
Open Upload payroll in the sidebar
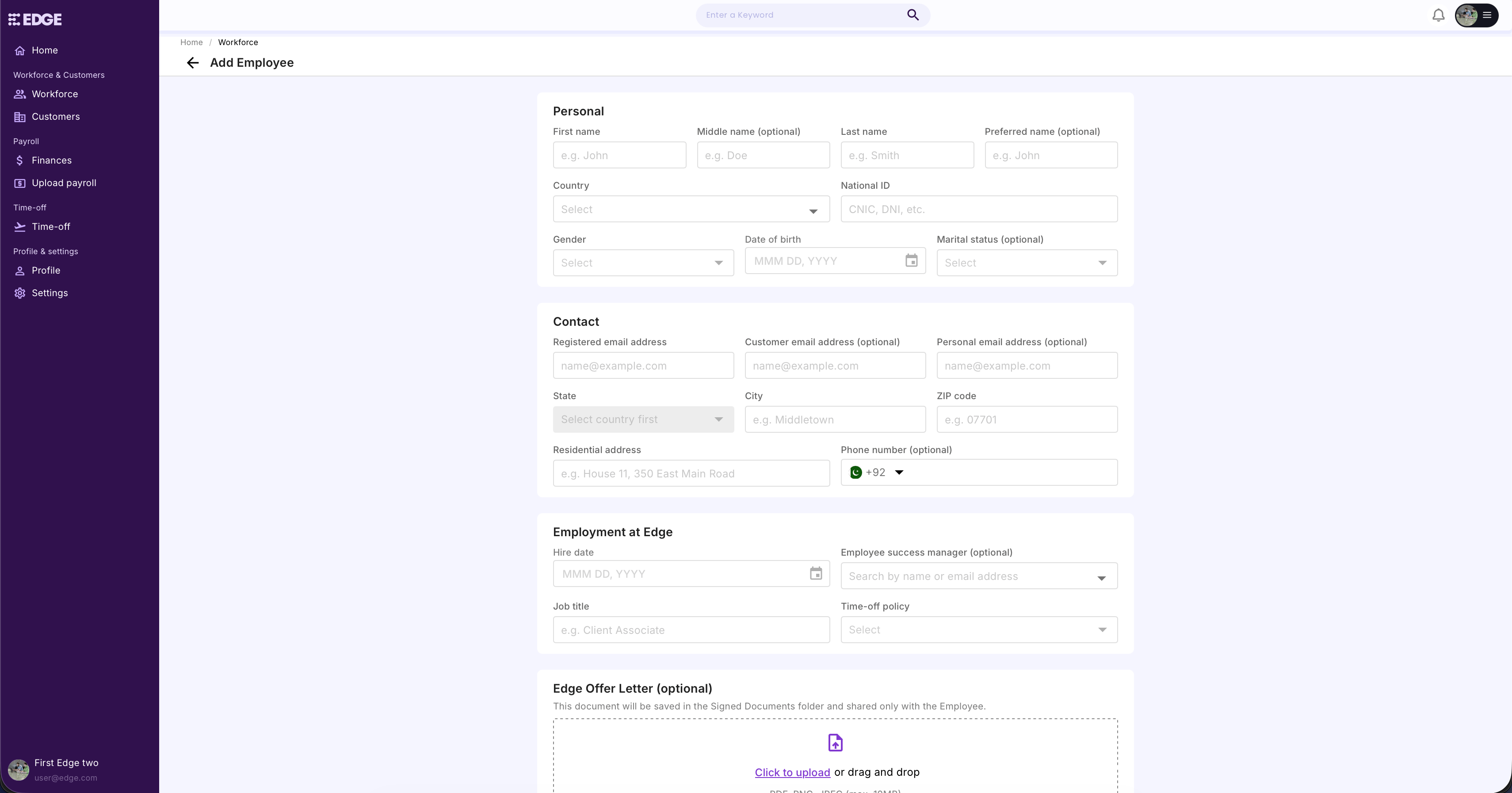(63, 183)
